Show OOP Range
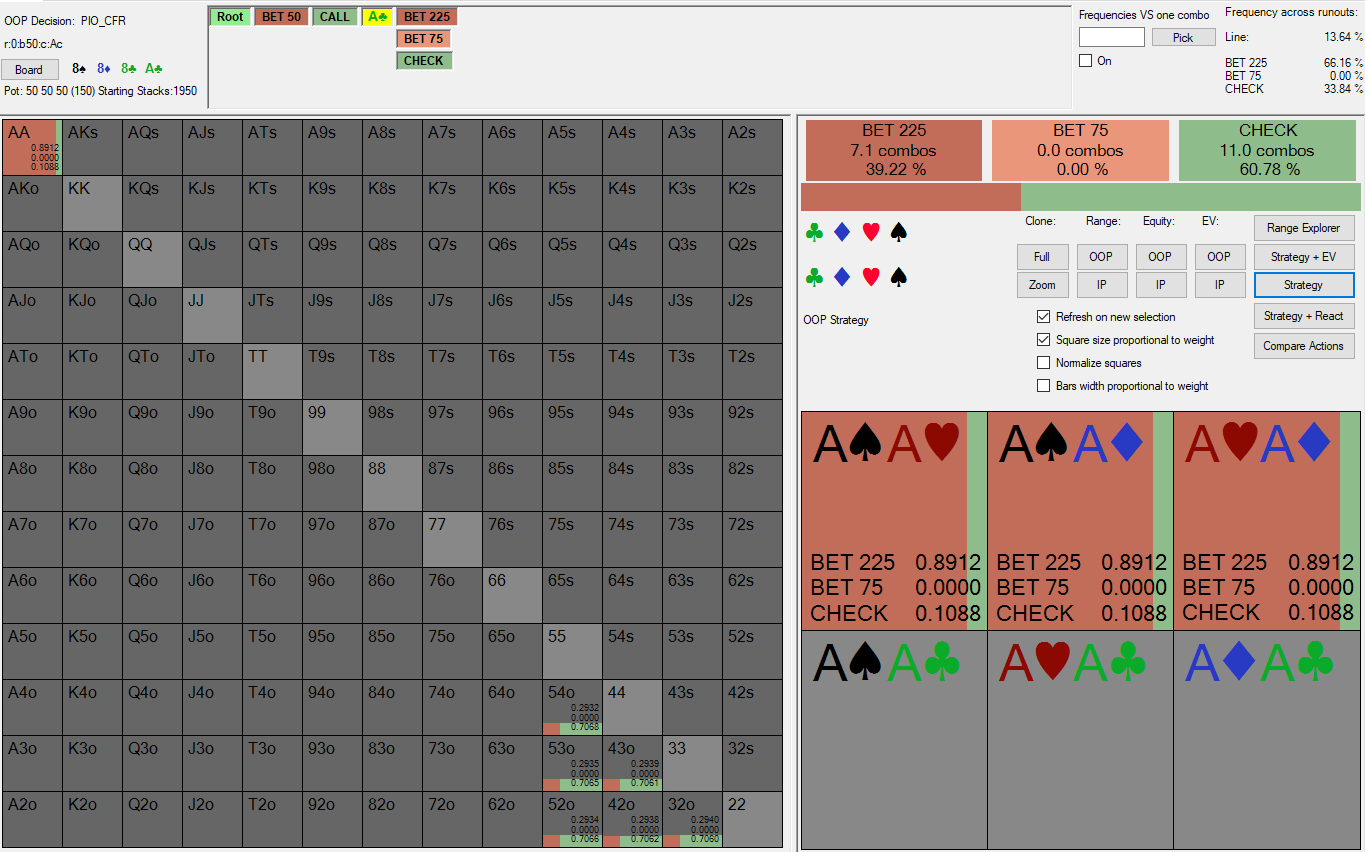Screen dimensions: 1365x852 [1101, 257]
